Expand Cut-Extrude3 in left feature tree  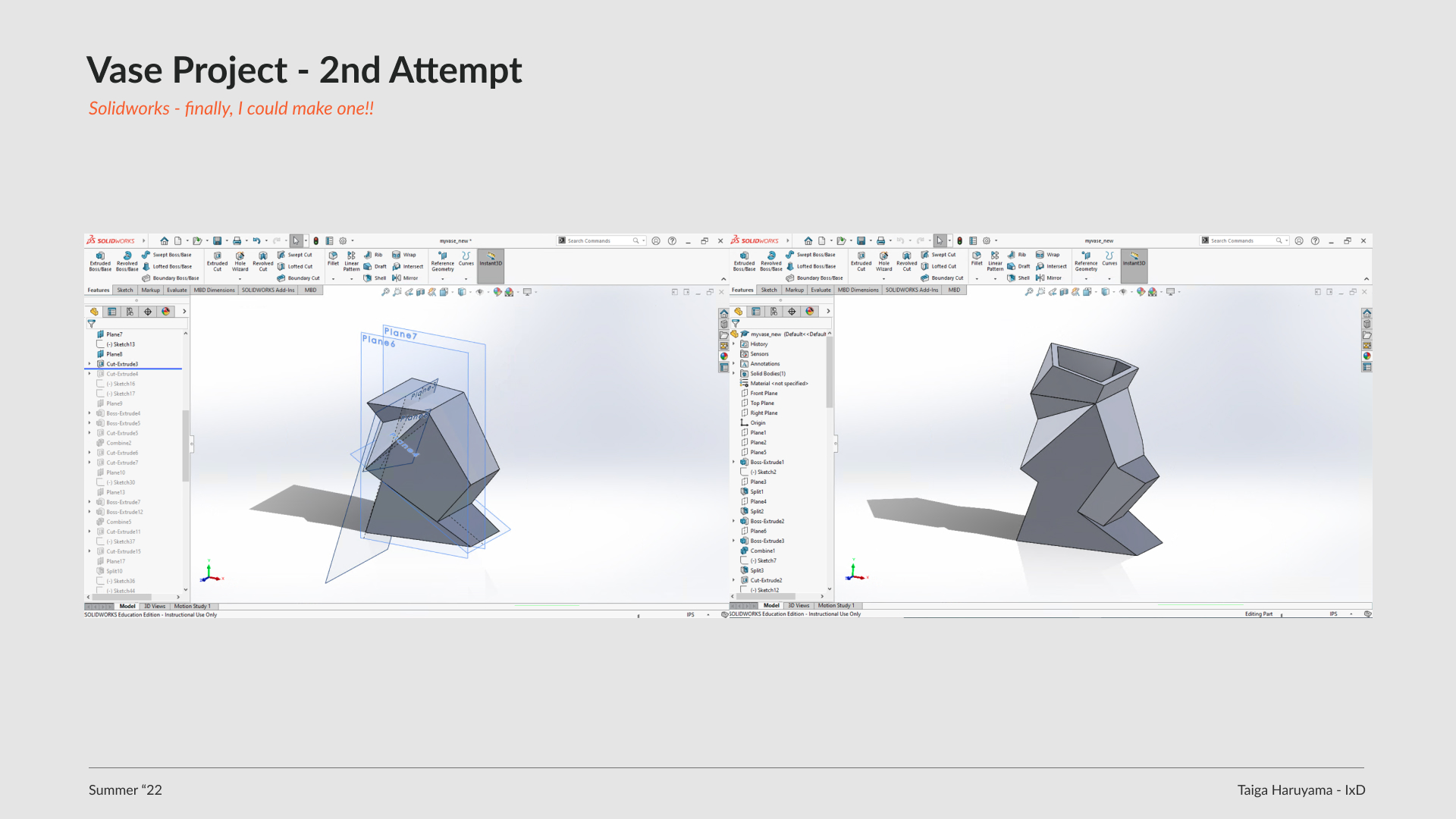tap(89, 364)
